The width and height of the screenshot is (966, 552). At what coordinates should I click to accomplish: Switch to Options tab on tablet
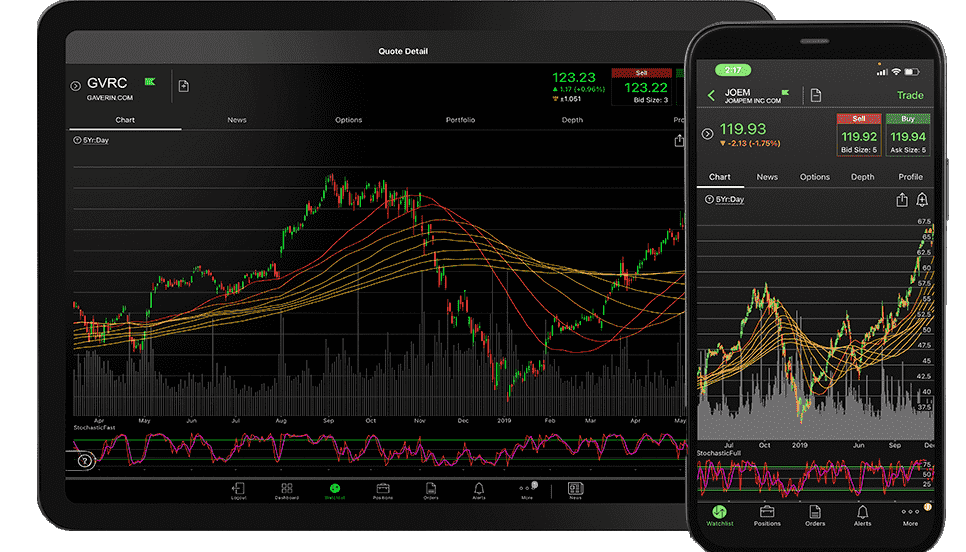click(x=348, y=120)
